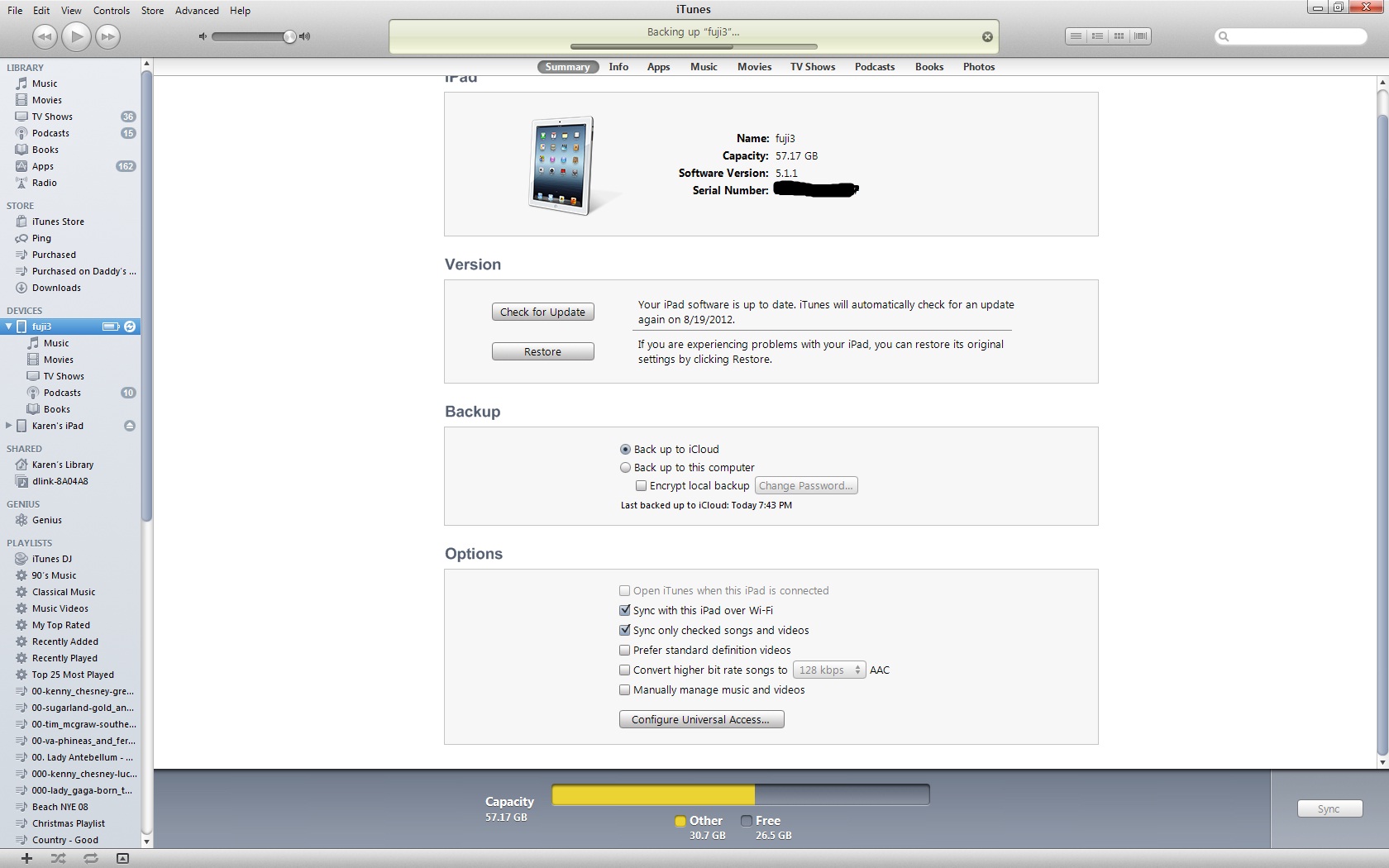Eject Karen's iPad device
The height and width of the screenshot is (868, 1389).
130,426
